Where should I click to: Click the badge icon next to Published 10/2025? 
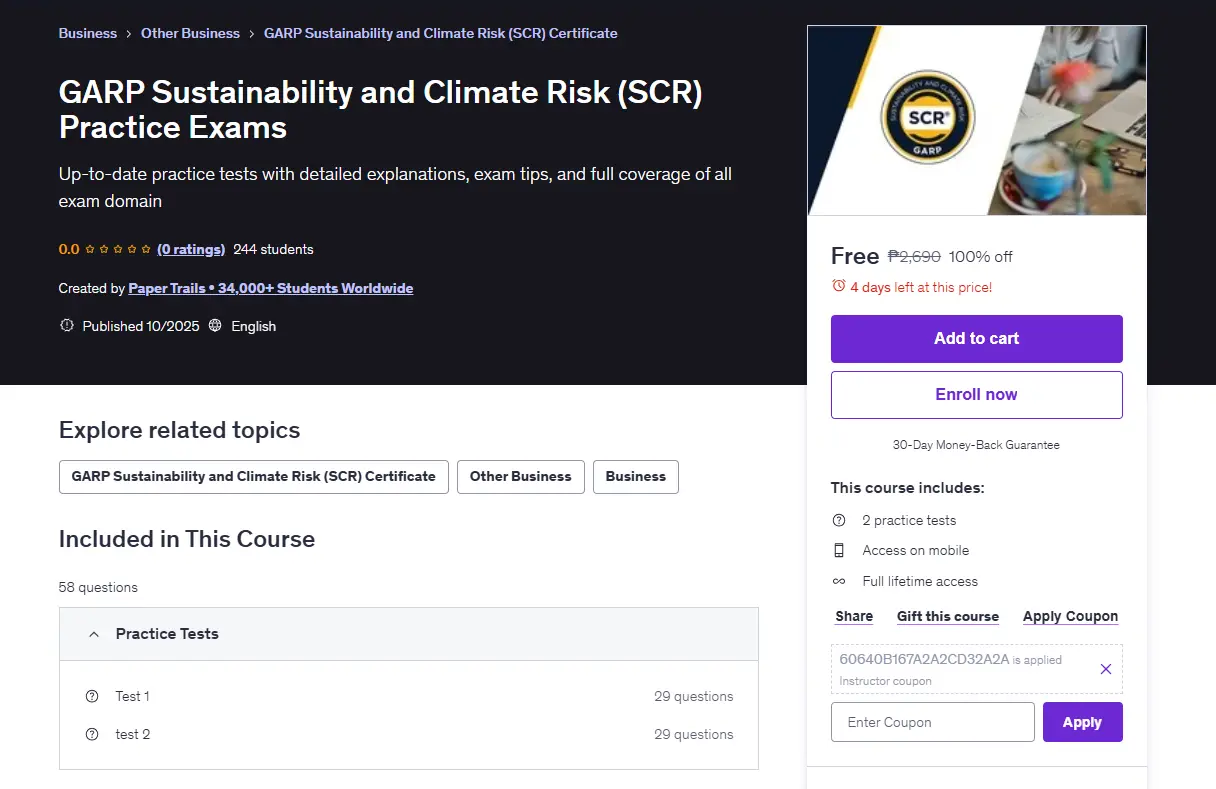click(x=67, y=326)
